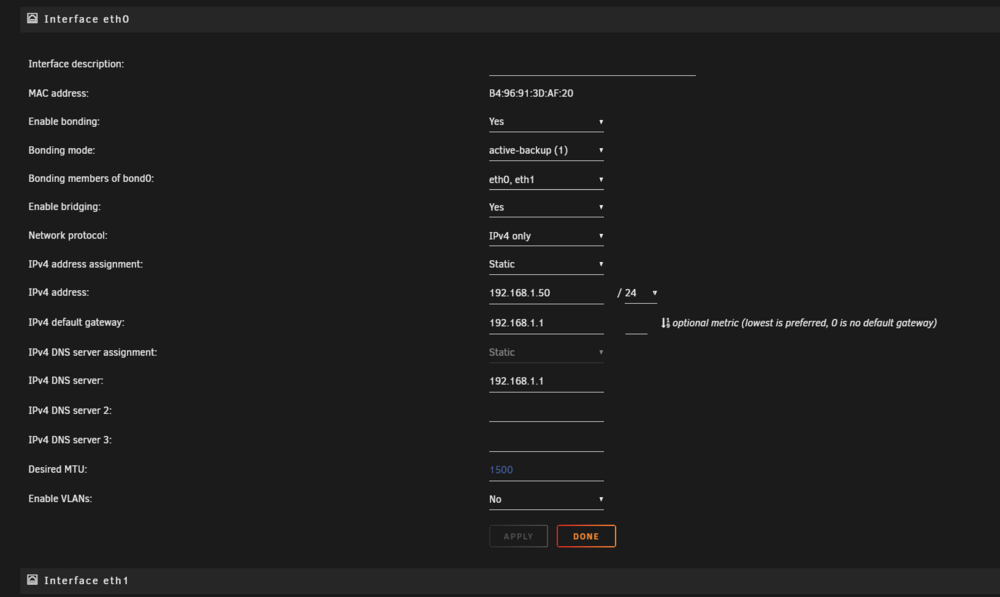Viewport: 1000px width, 597px height.
Task: Open the Enable bonding dropdown
Action: (x=546, y=122)
